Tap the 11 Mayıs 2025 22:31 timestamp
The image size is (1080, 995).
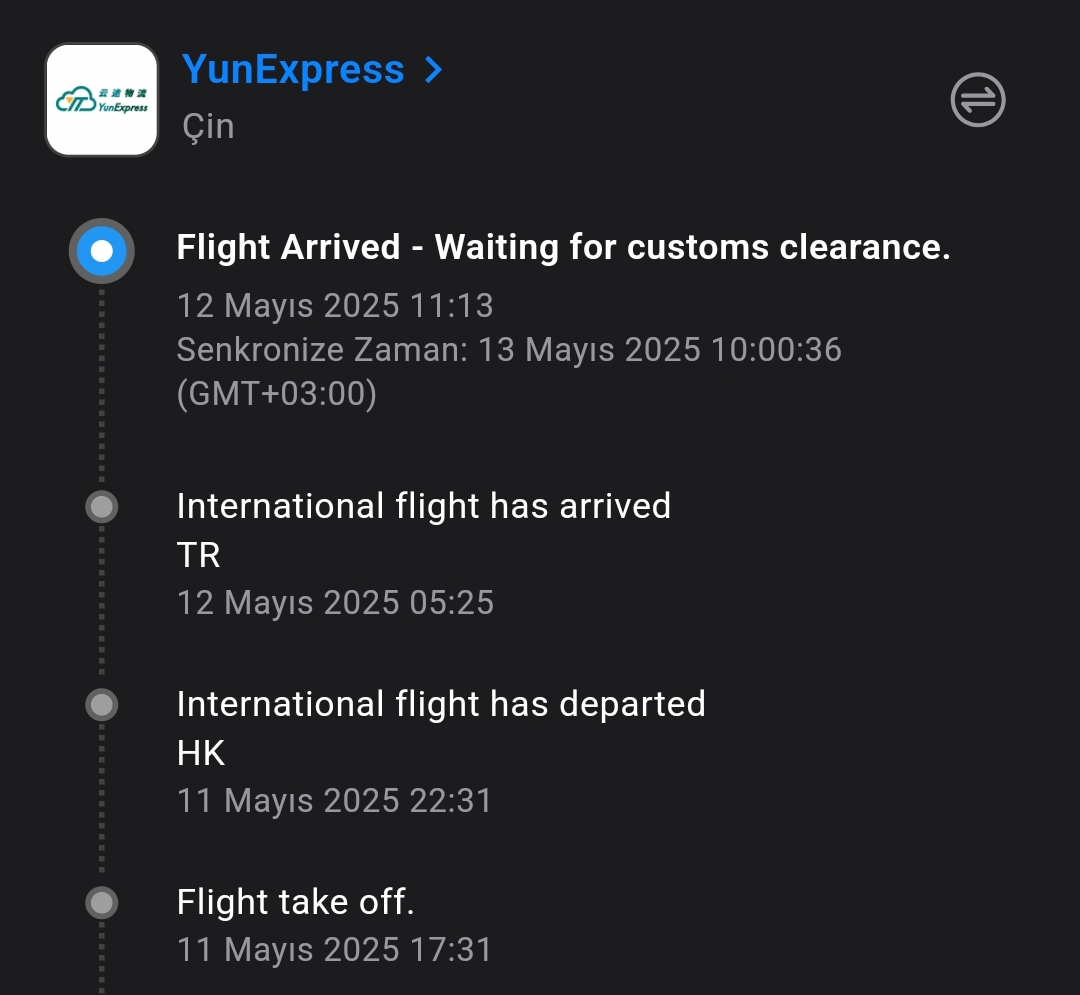335,800
